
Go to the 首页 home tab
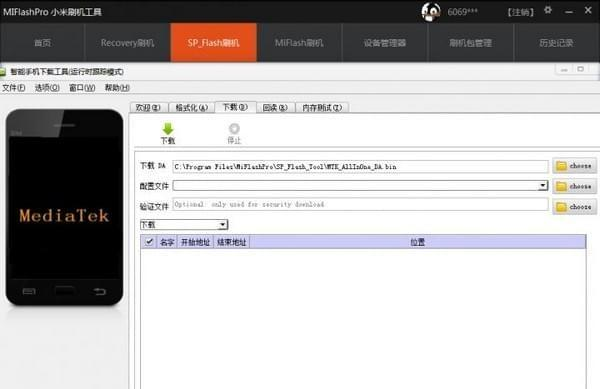click(x=42, y=43)
